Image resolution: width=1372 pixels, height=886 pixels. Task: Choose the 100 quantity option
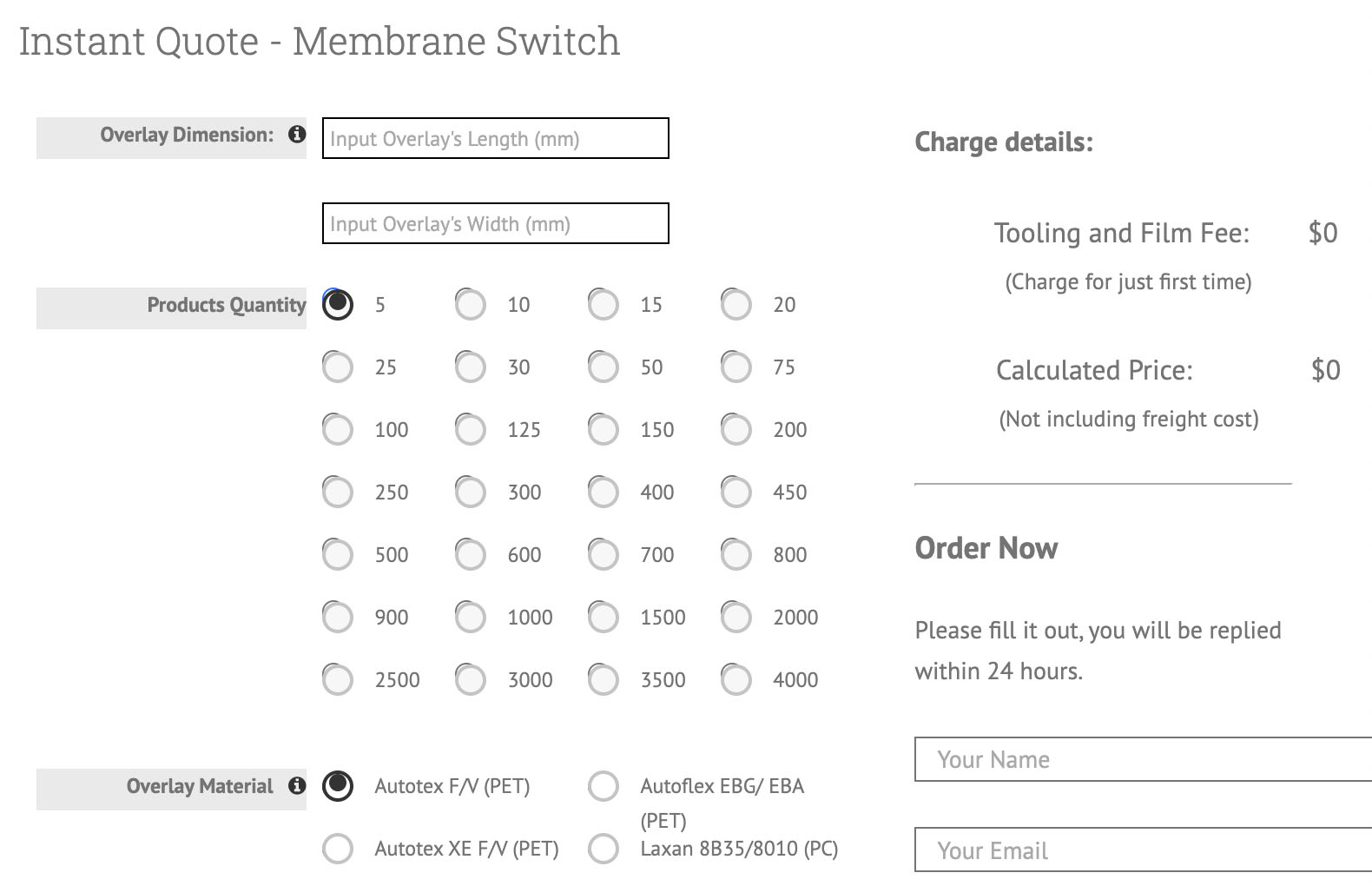pos(338,430)
